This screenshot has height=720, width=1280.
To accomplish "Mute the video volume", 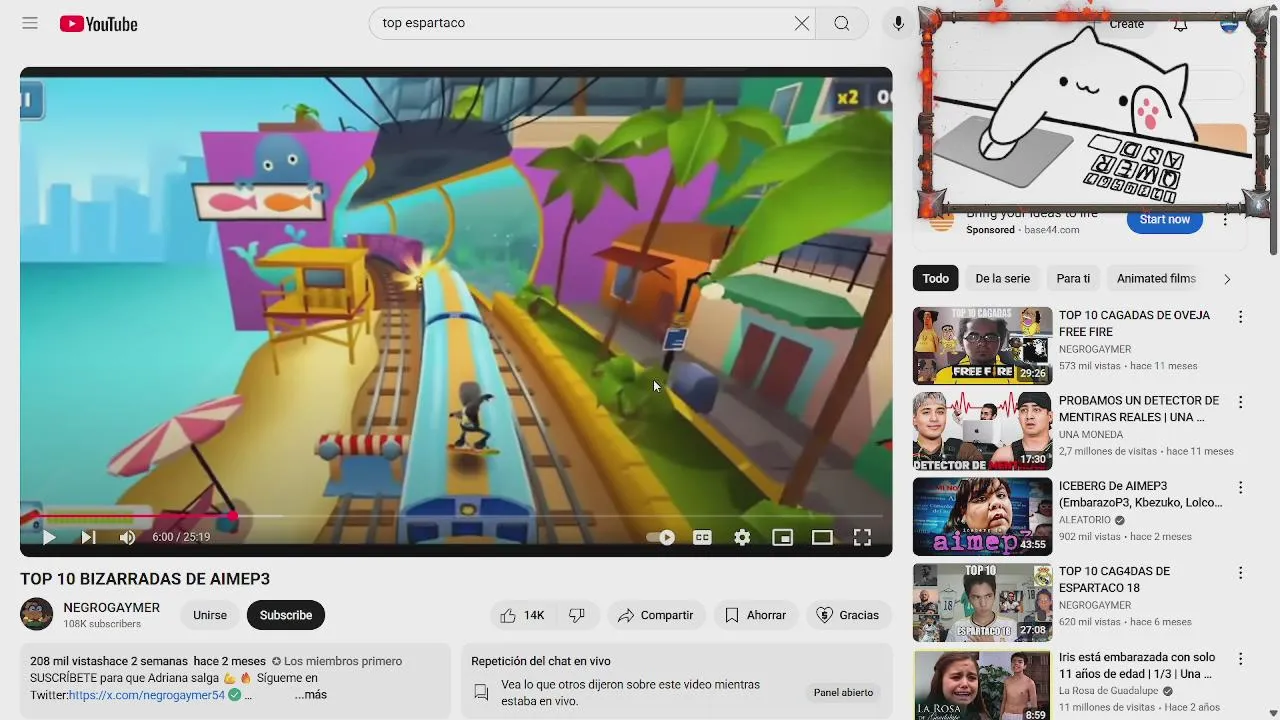I will [127, 537].
